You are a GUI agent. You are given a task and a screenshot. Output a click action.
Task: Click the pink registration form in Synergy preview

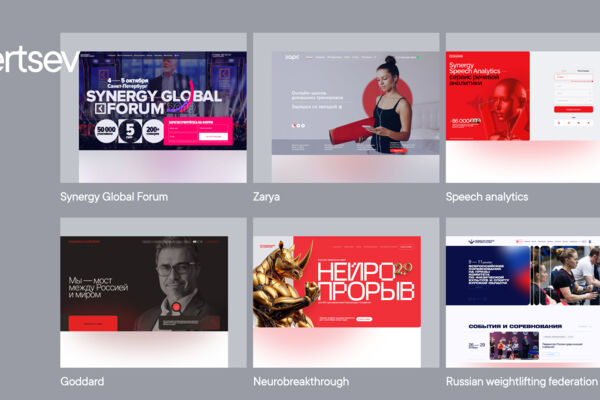point(198,131)
